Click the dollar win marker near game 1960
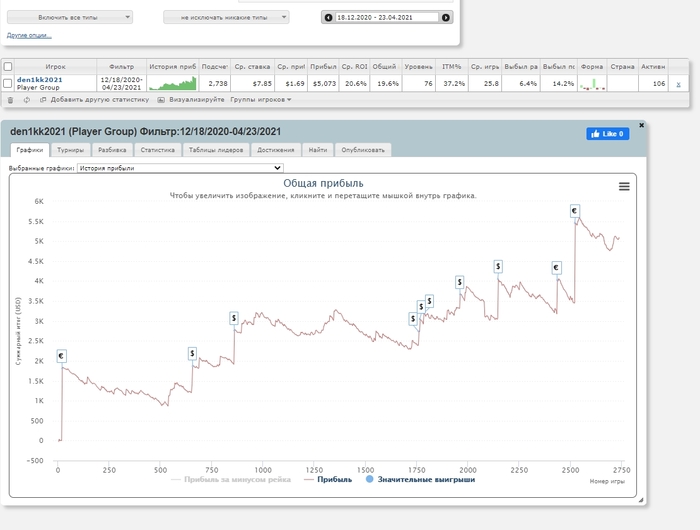The width and height of the screenshot is (700, 530). 459,282
